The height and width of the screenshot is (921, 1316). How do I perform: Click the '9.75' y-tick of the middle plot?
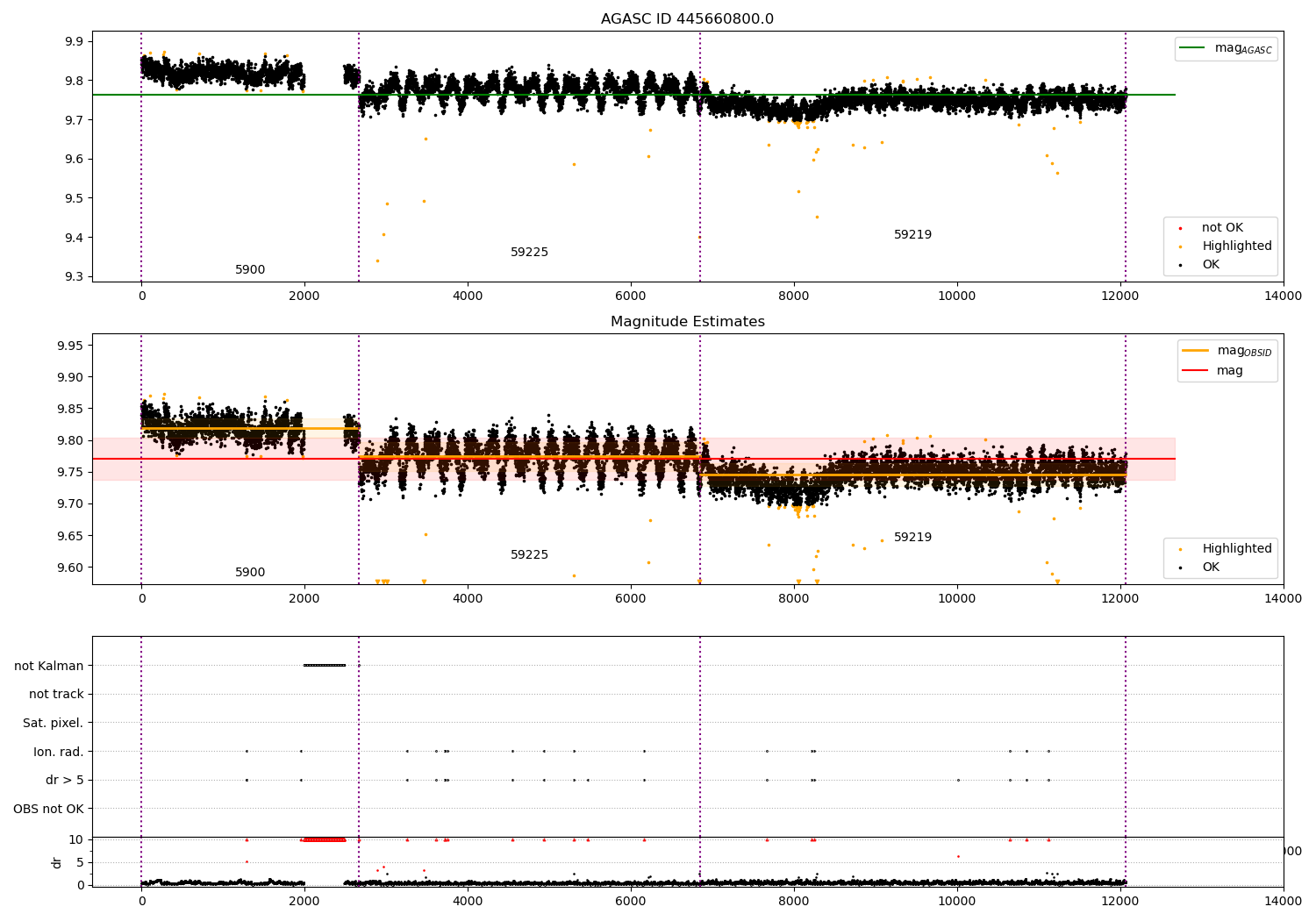(x=71, y=473)
